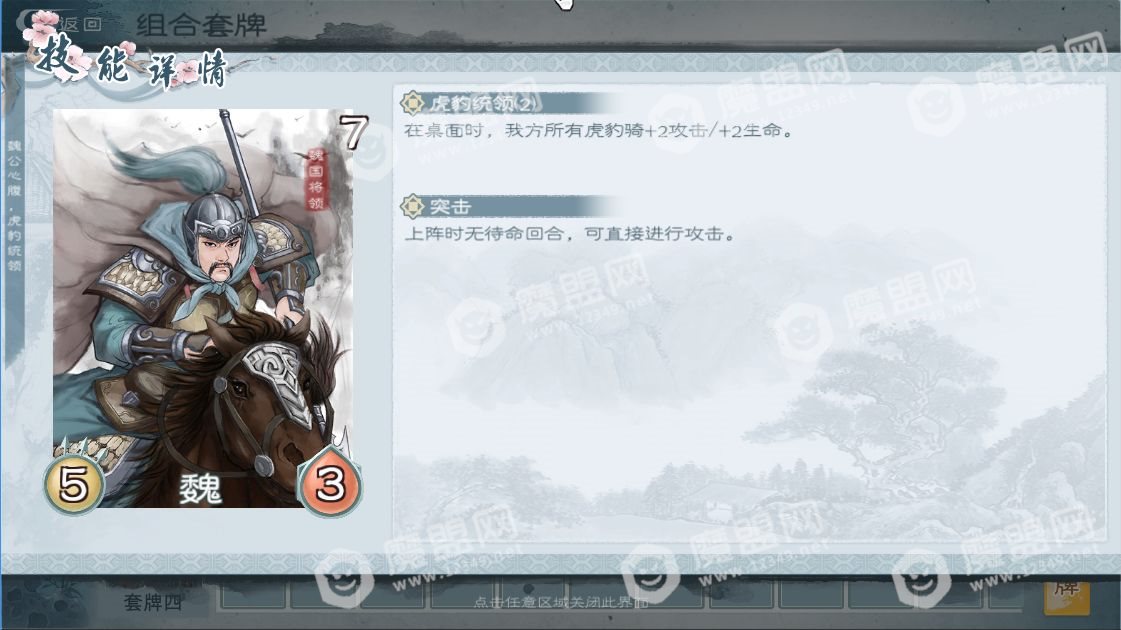Viewport: 1121px width, 630px height.
Task: Click the card cost number 7
Action: pos(353,132)
